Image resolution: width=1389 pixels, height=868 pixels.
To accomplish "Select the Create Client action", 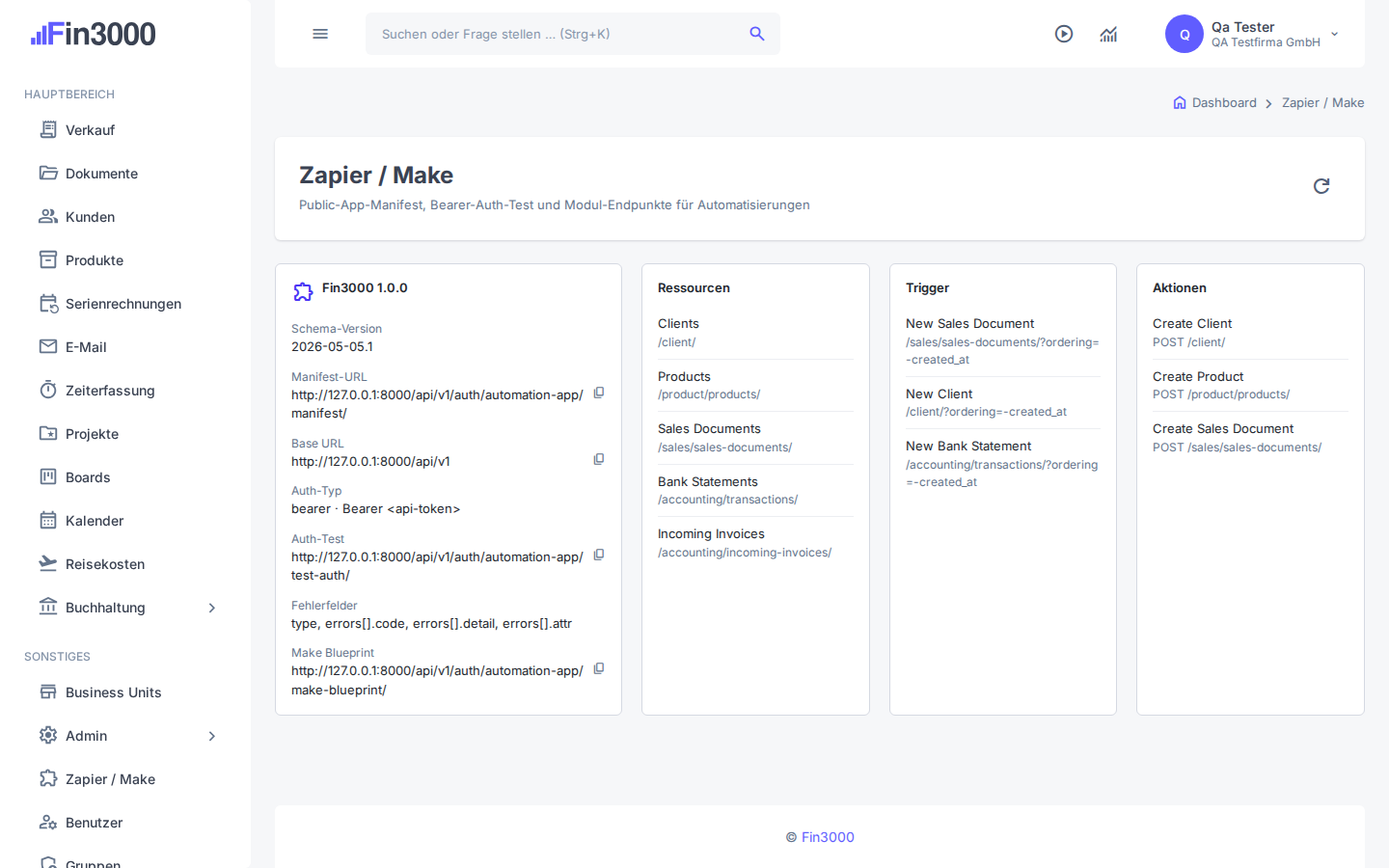I will tap(1250, 333).
